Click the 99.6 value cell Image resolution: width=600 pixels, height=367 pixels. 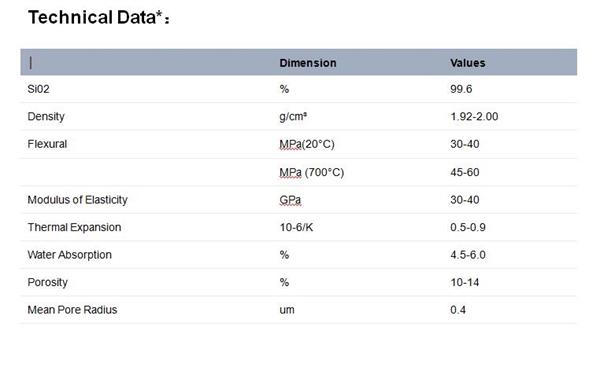(x=461, y=89)
